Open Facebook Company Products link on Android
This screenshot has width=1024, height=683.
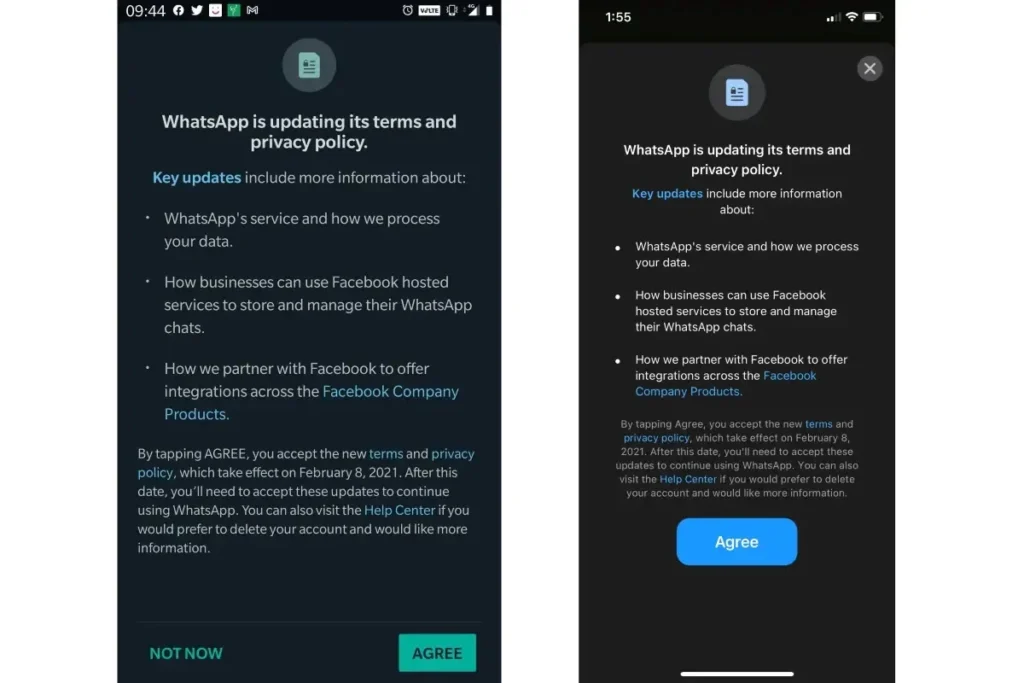[x=312, y=402]
